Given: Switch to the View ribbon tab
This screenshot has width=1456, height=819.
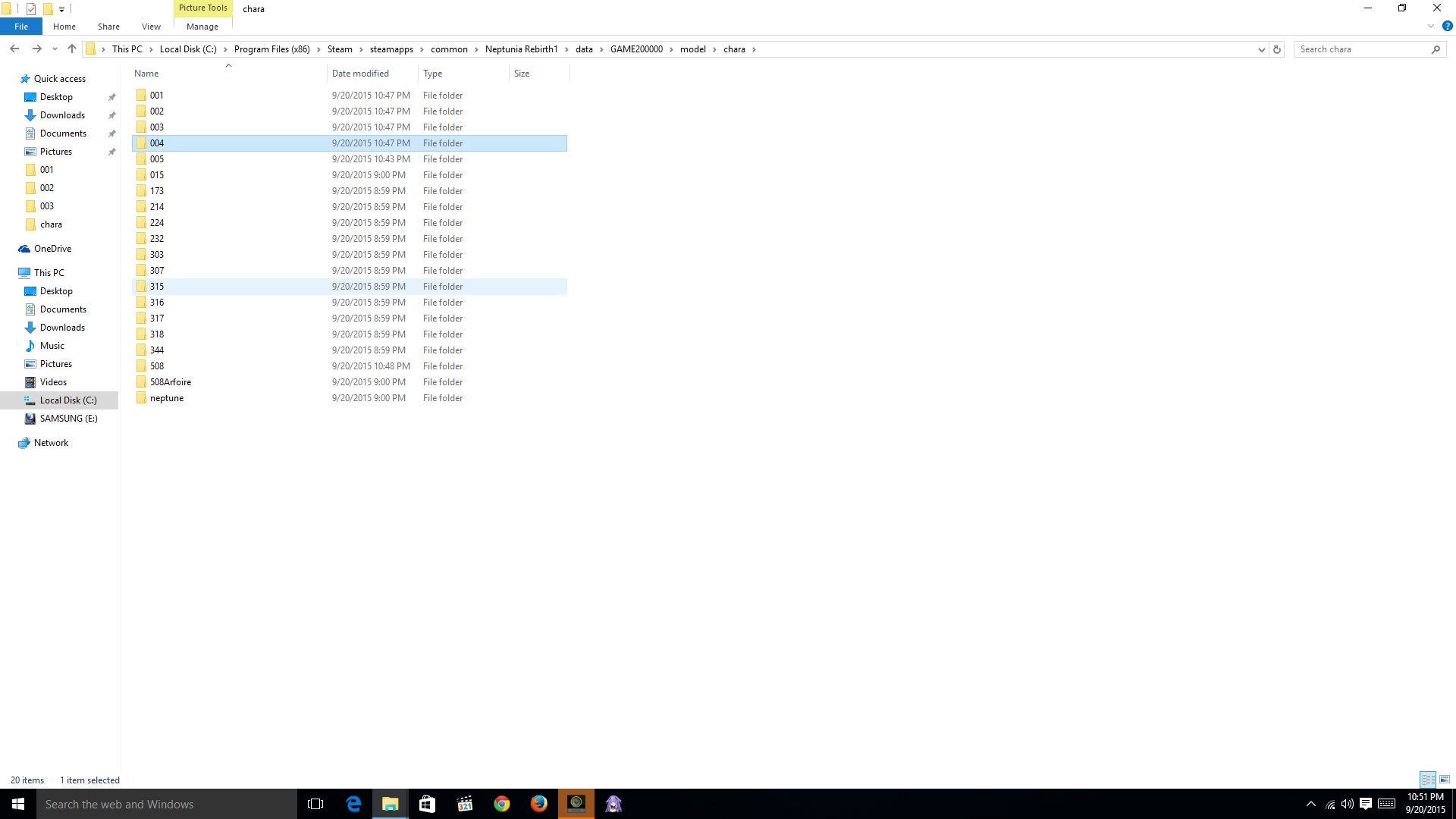Looking at the screenshot, I should [151, 27].
